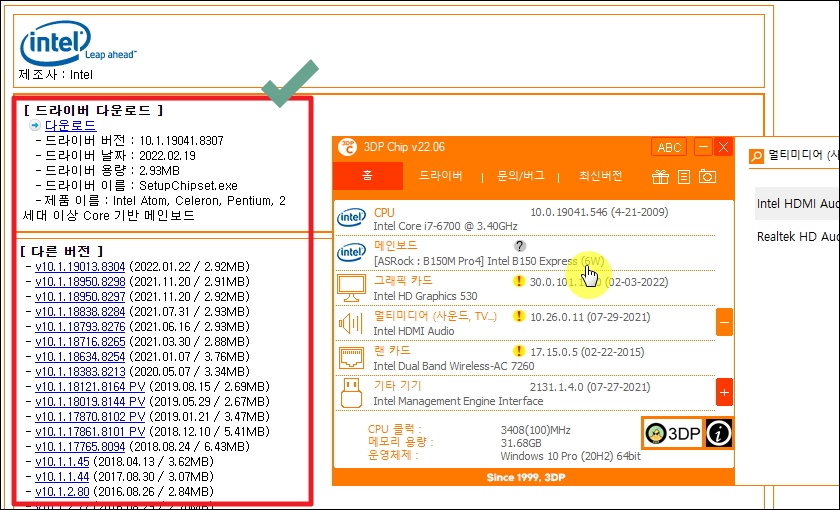Click the gift box icon in 3DP Chip
This screenshot has height=510, width=840.
(660, 177)
